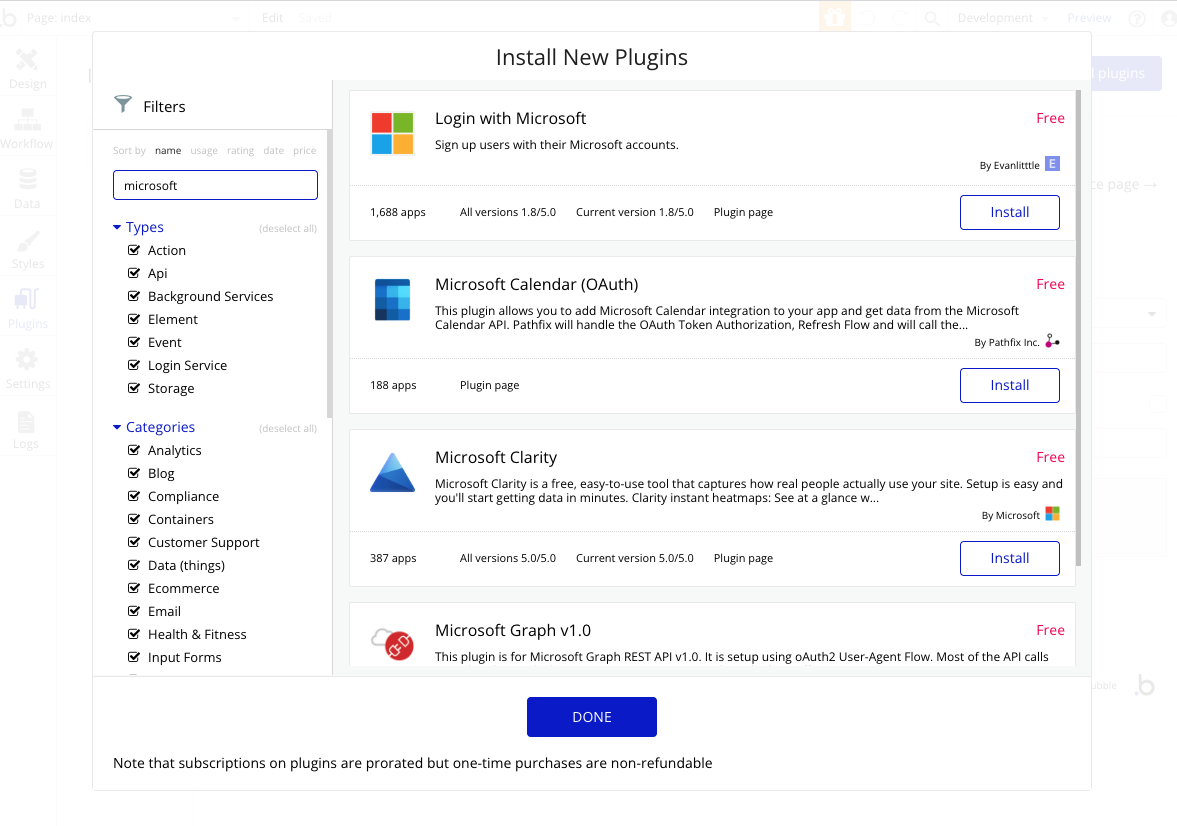Click the help question mark icon

[1137, 19]
